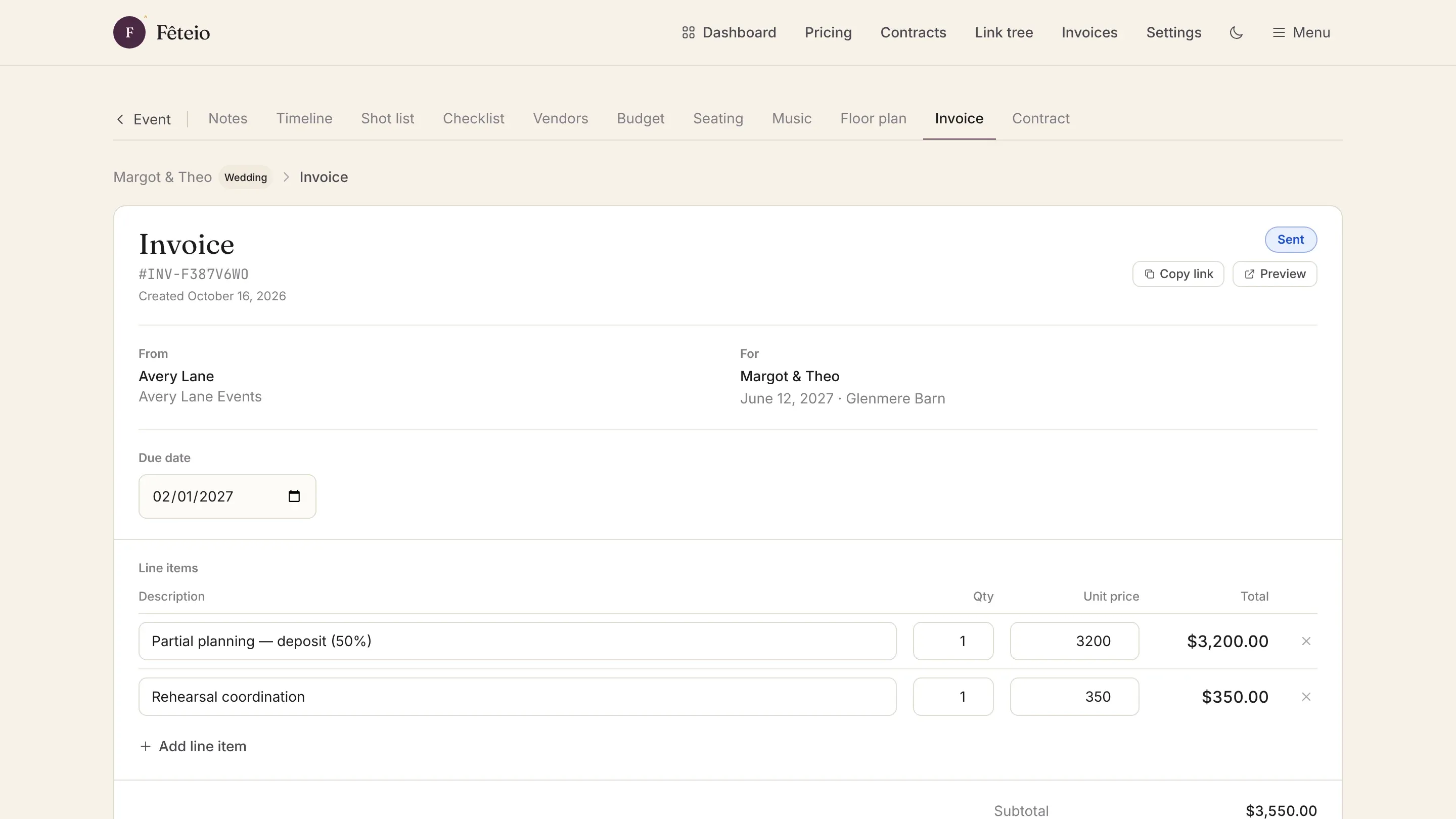The height and width of the screenshot is (819, 1456).
Task: Remove Rehearsal coordination line item
Action: [x=1306, y=697]
